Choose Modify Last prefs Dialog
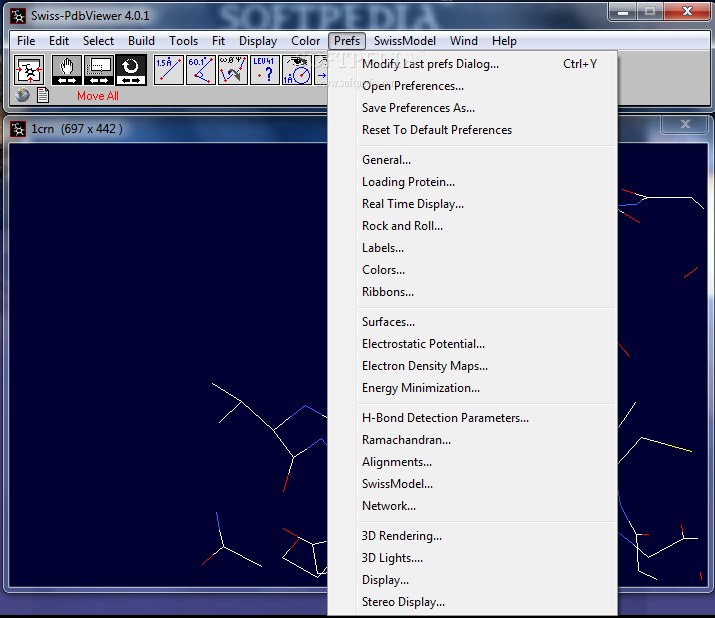The height and width of the screenshot is (618, 715). coord(472,64)
